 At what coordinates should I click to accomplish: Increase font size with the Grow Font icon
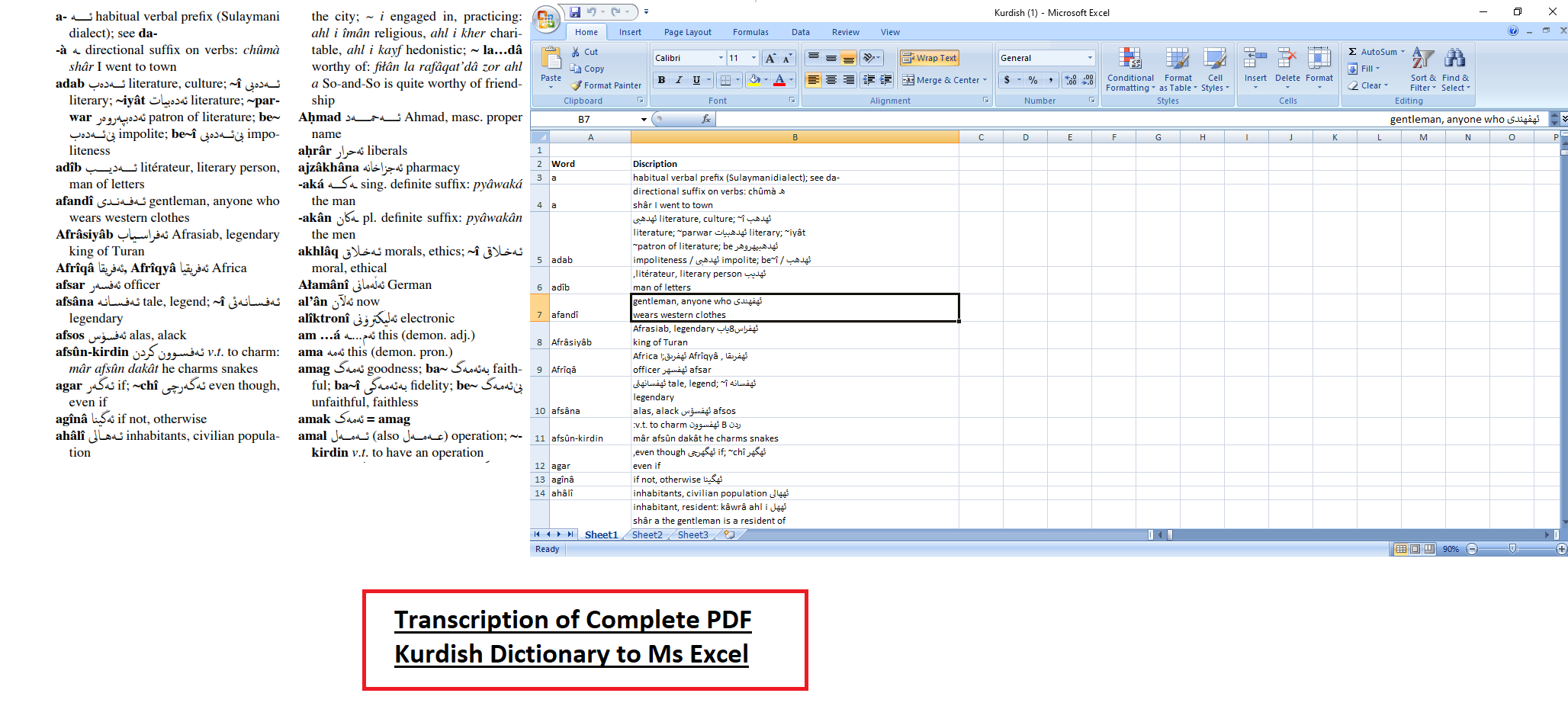pos(770,58)
